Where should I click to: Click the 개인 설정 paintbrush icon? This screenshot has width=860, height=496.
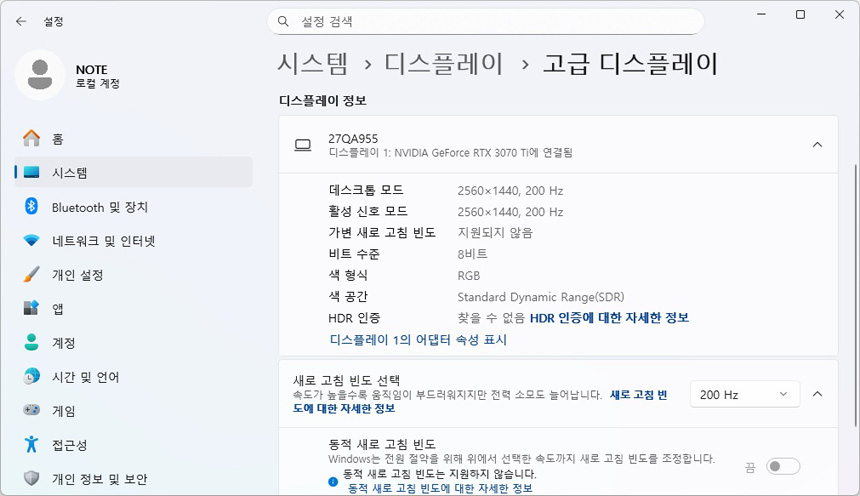32,275
